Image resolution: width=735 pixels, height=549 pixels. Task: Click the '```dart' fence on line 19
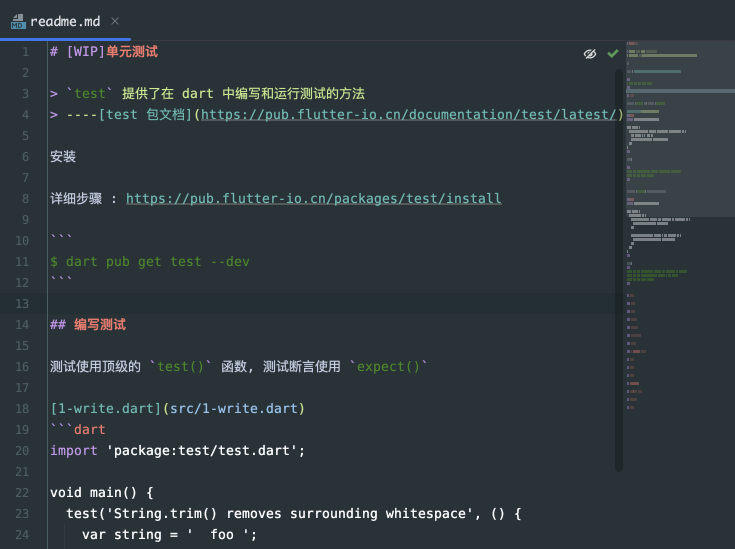tap(78, 429)
